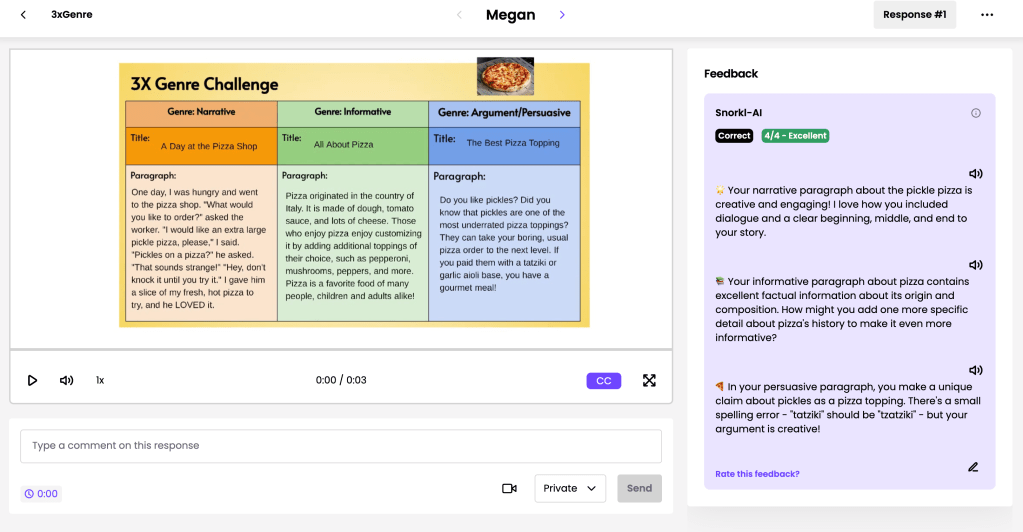Go to the previous student before Megan
Viewport: 1023px width, 532px height.
pyautogui.click(x=459, y=15)
